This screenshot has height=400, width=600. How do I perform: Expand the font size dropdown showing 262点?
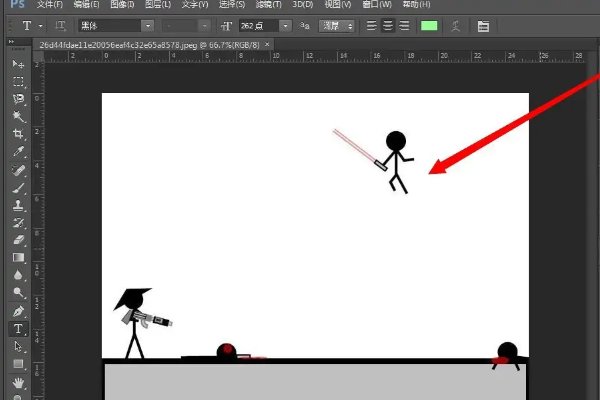click(287, 25)
